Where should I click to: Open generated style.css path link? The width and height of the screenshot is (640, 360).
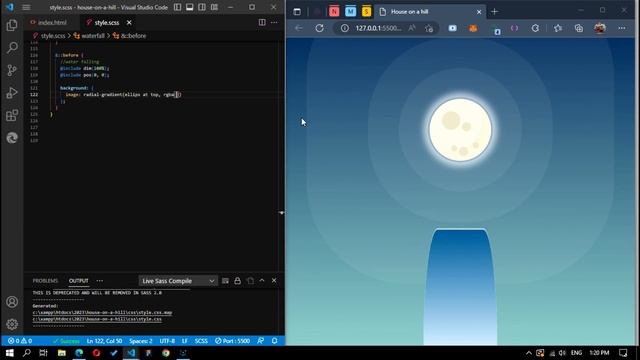point(97,319)
